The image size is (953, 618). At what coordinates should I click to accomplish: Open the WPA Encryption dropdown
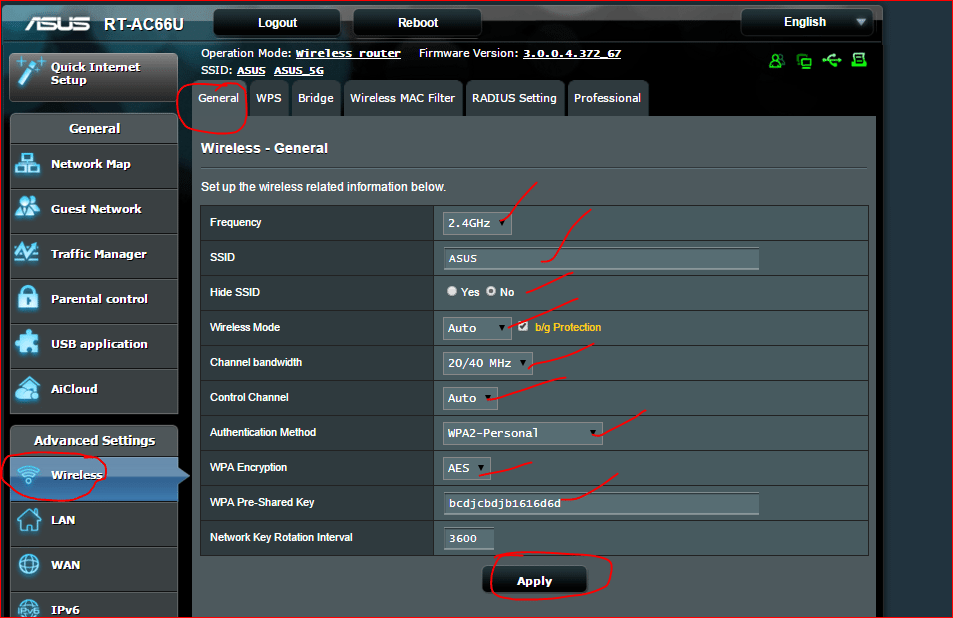(466, 468)
